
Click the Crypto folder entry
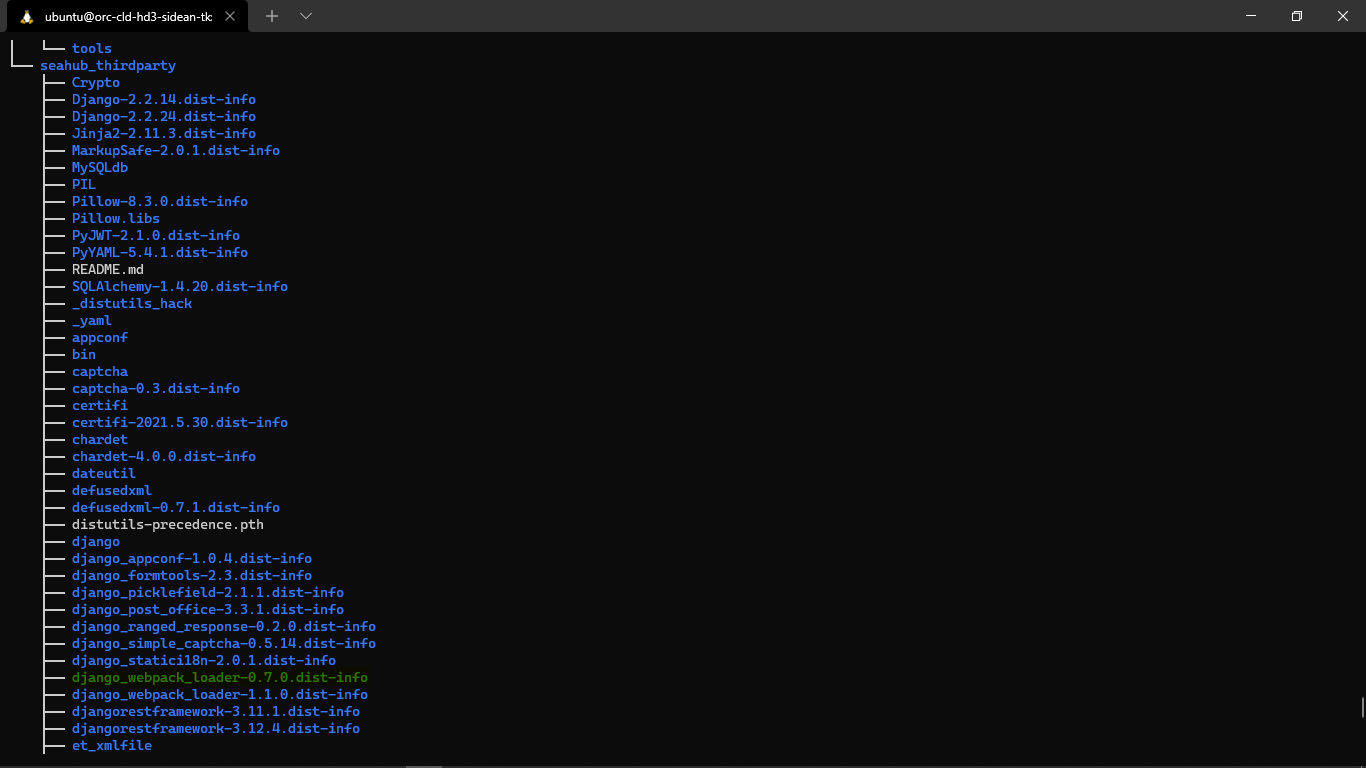(x=96, y=83)
